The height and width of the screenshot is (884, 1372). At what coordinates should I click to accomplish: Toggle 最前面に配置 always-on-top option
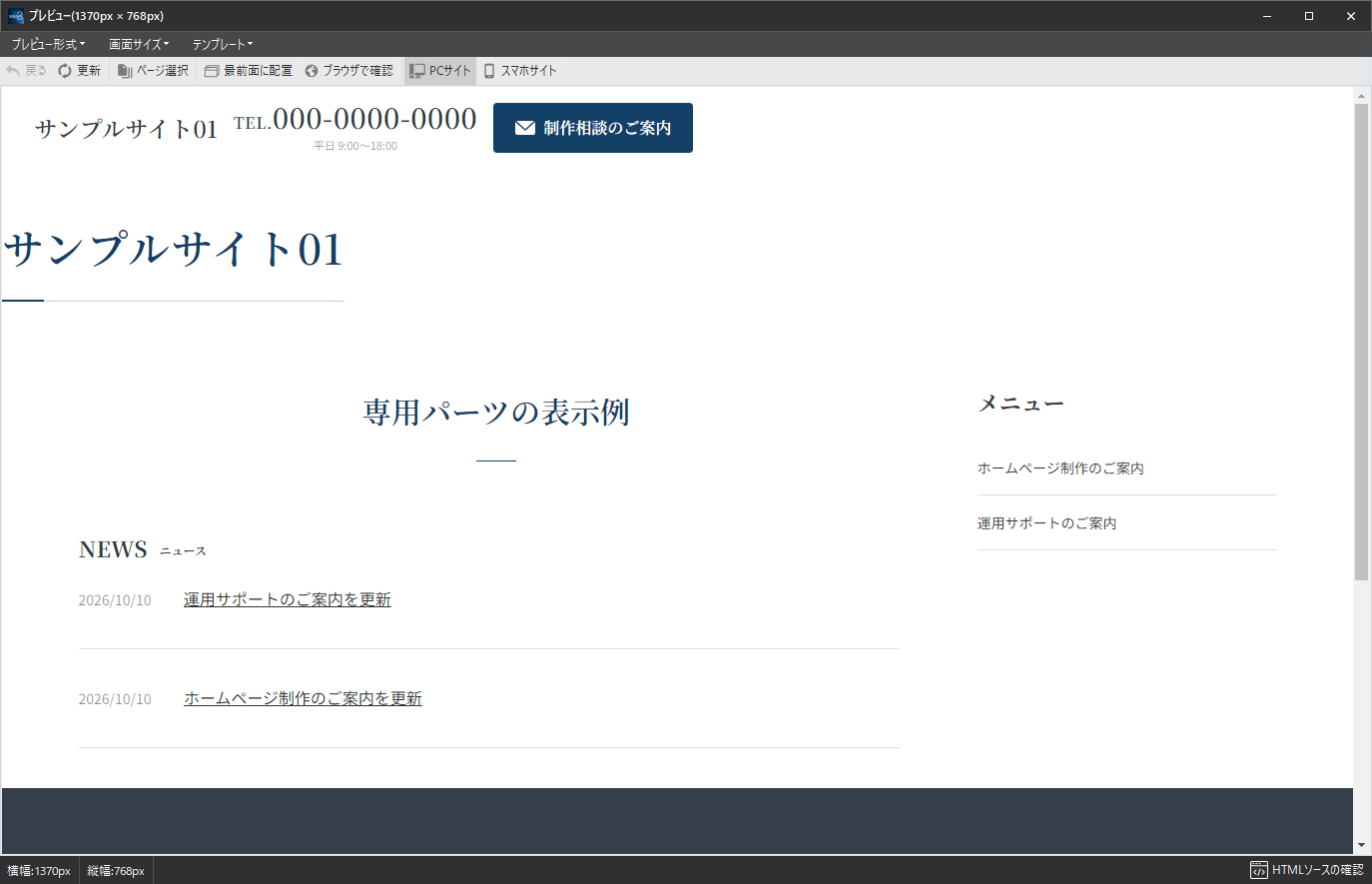tap(249, 71)
